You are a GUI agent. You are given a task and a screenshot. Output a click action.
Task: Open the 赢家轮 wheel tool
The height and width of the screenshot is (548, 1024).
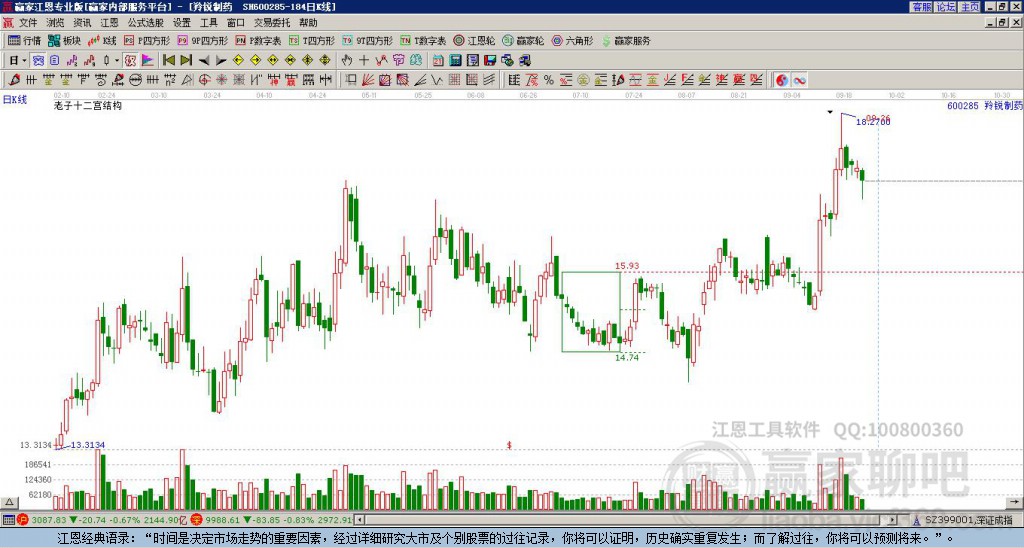point(523,40)
